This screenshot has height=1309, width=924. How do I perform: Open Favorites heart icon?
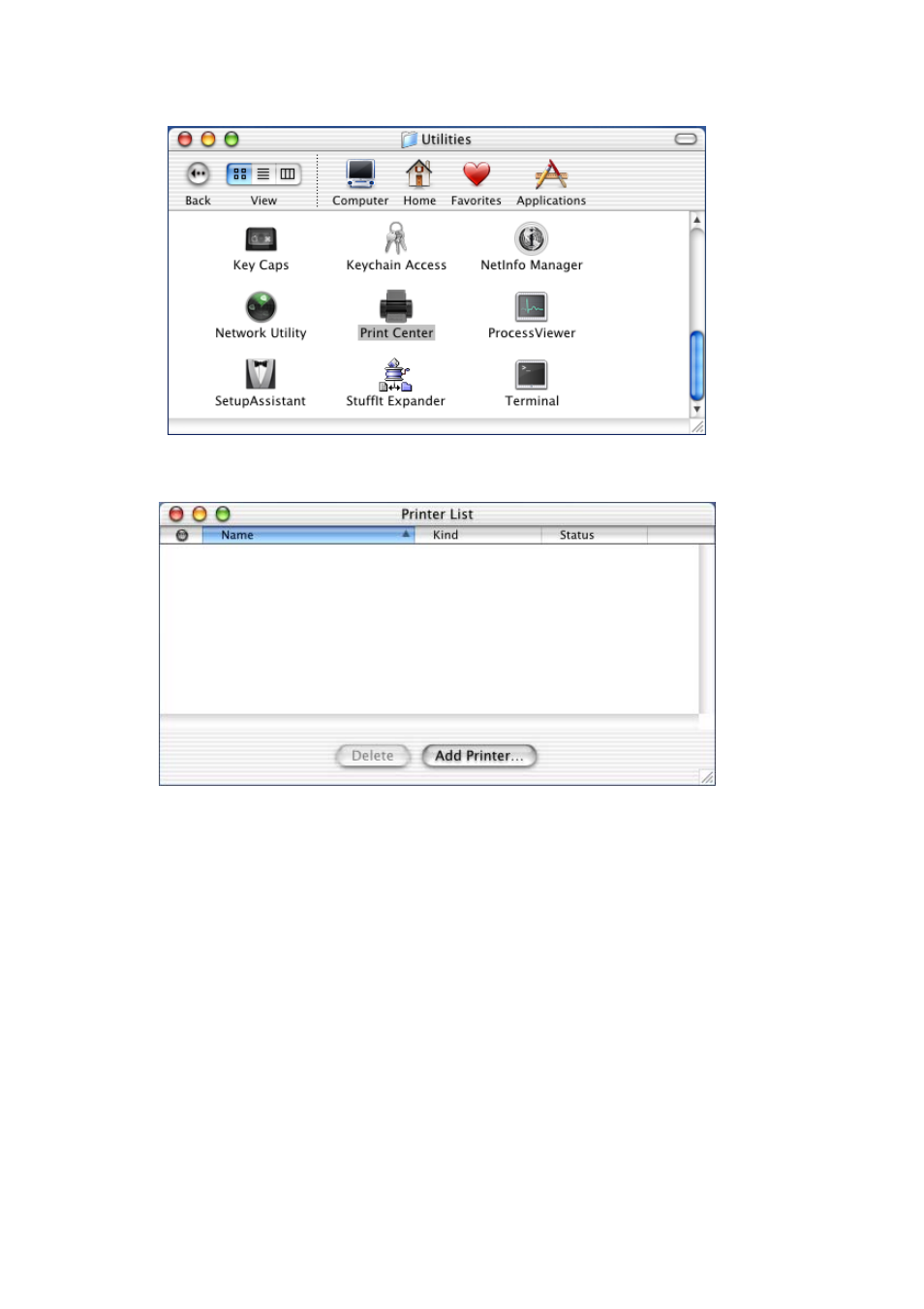[477, 174]
